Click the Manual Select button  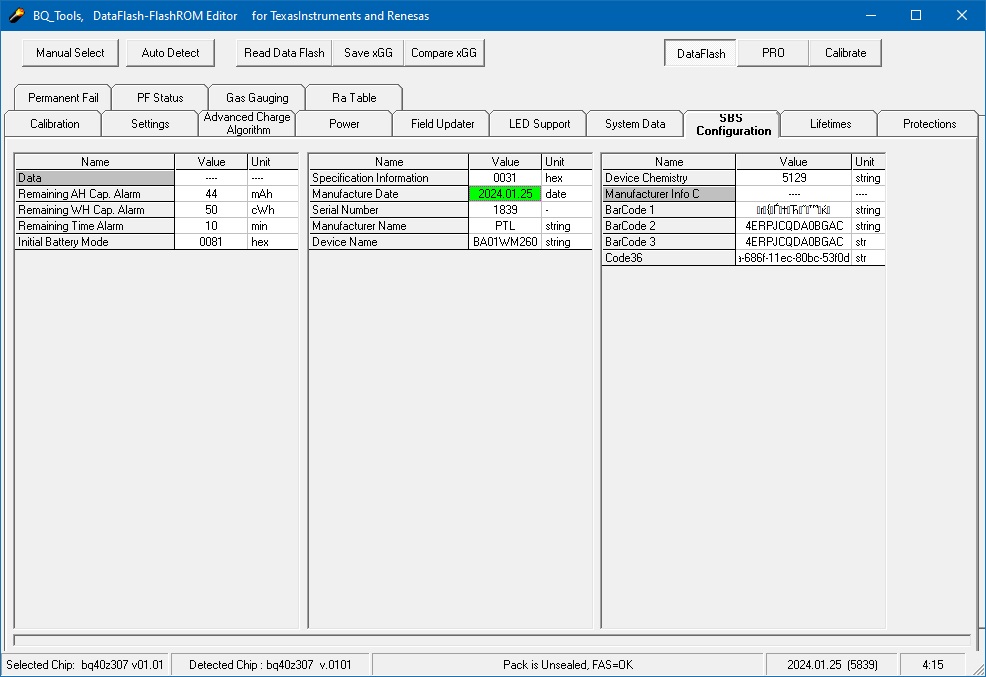tap(70, 53)
